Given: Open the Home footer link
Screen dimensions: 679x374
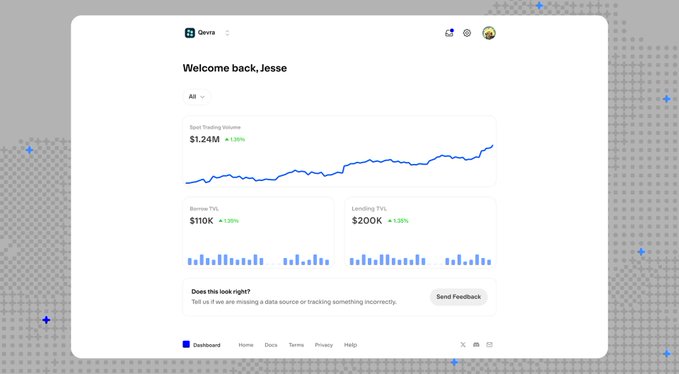Looking at the screenshot, I should [246, 345].
